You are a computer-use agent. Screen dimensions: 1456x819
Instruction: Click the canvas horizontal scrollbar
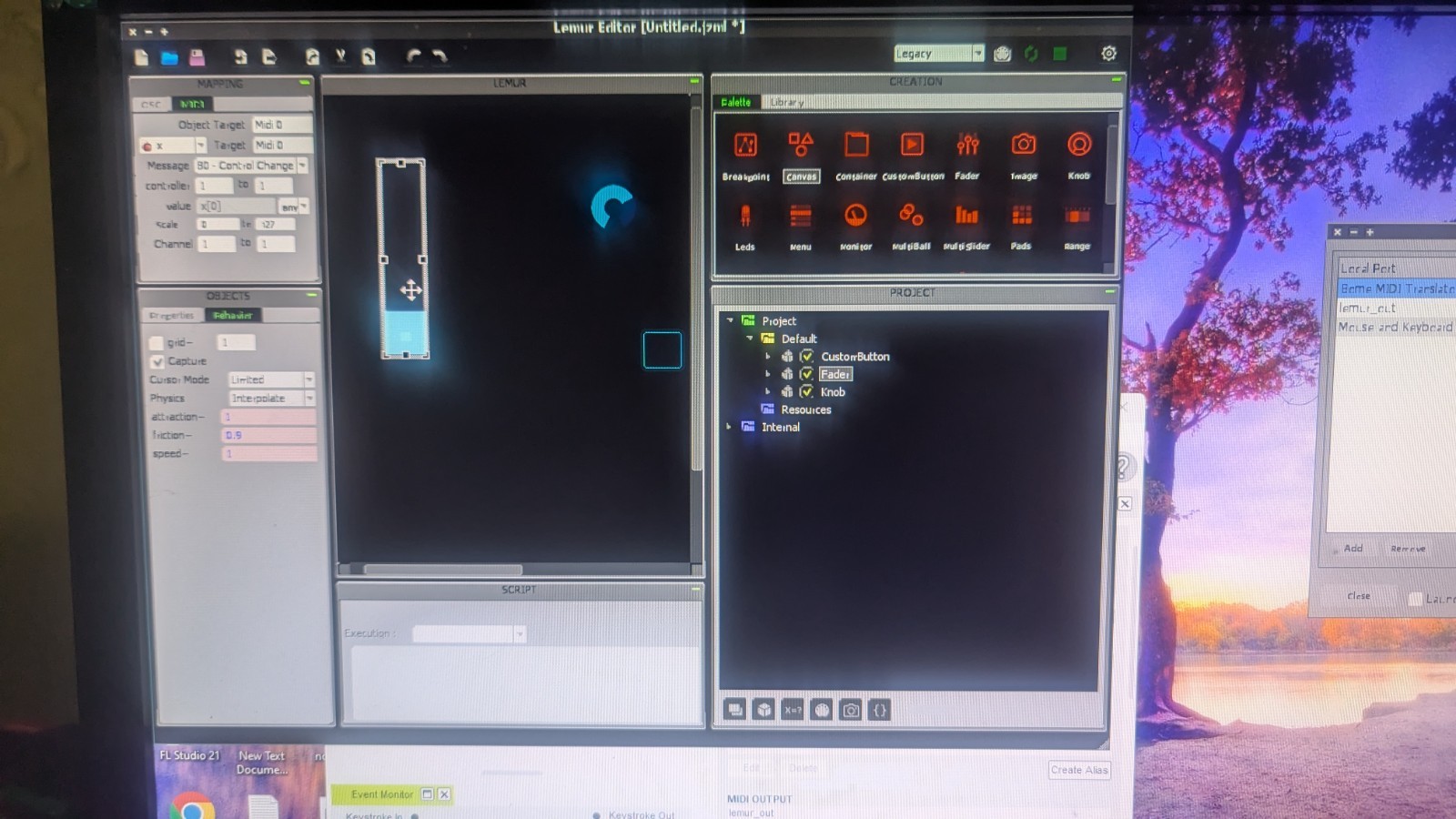tap(443, 571)
